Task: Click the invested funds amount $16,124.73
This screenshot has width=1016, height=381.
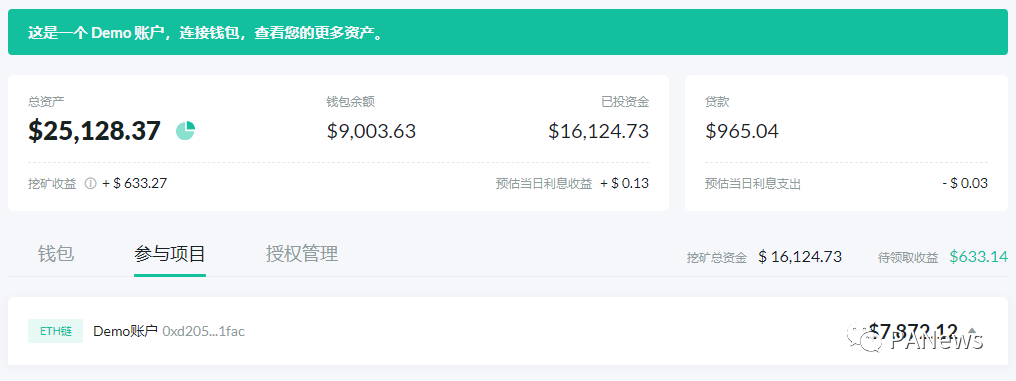Action: [x=599, y=131]
